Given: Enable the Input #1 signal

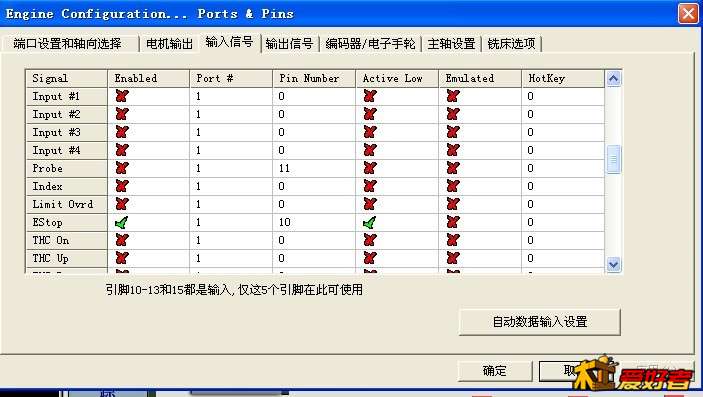Looking at the screenshot, I should coord(122,96).
